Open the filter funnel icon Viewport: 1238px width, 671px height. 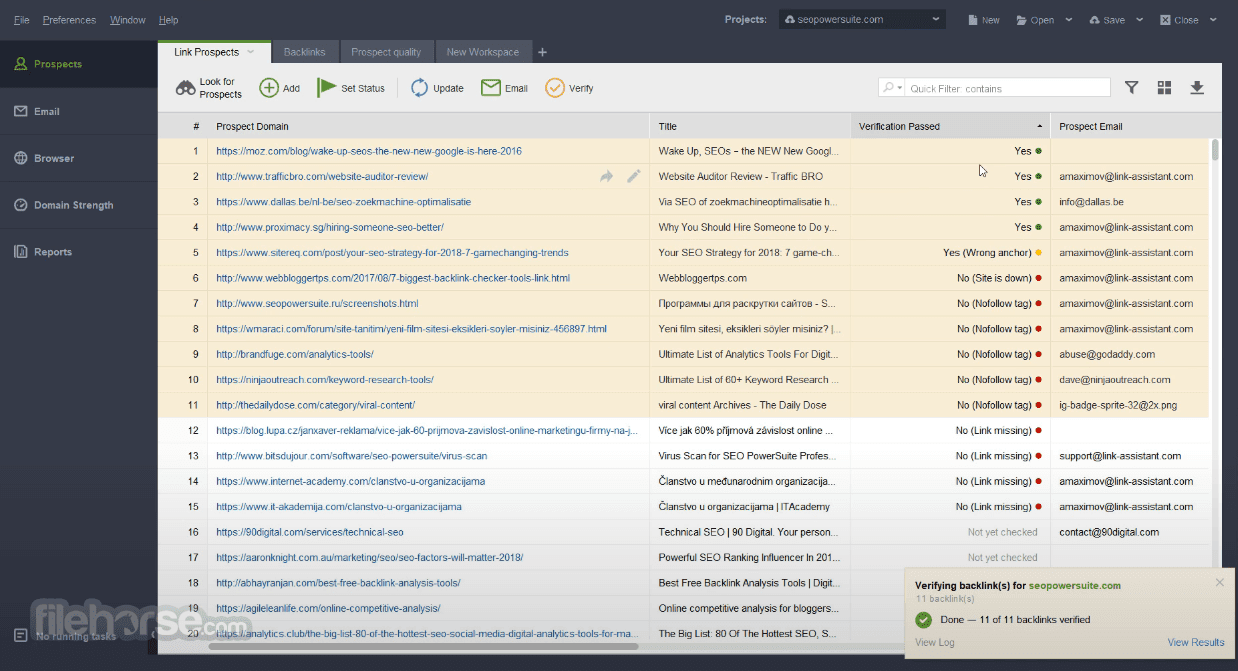[x=1131, y=88]
